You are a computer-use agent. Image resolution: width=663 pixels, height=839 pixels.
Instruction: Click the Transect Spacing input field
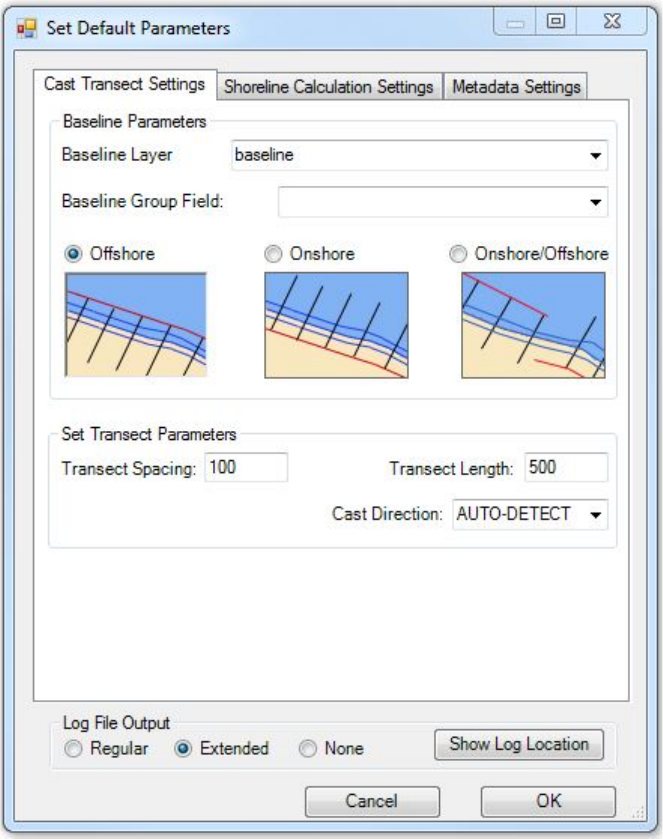pos(246,468)
